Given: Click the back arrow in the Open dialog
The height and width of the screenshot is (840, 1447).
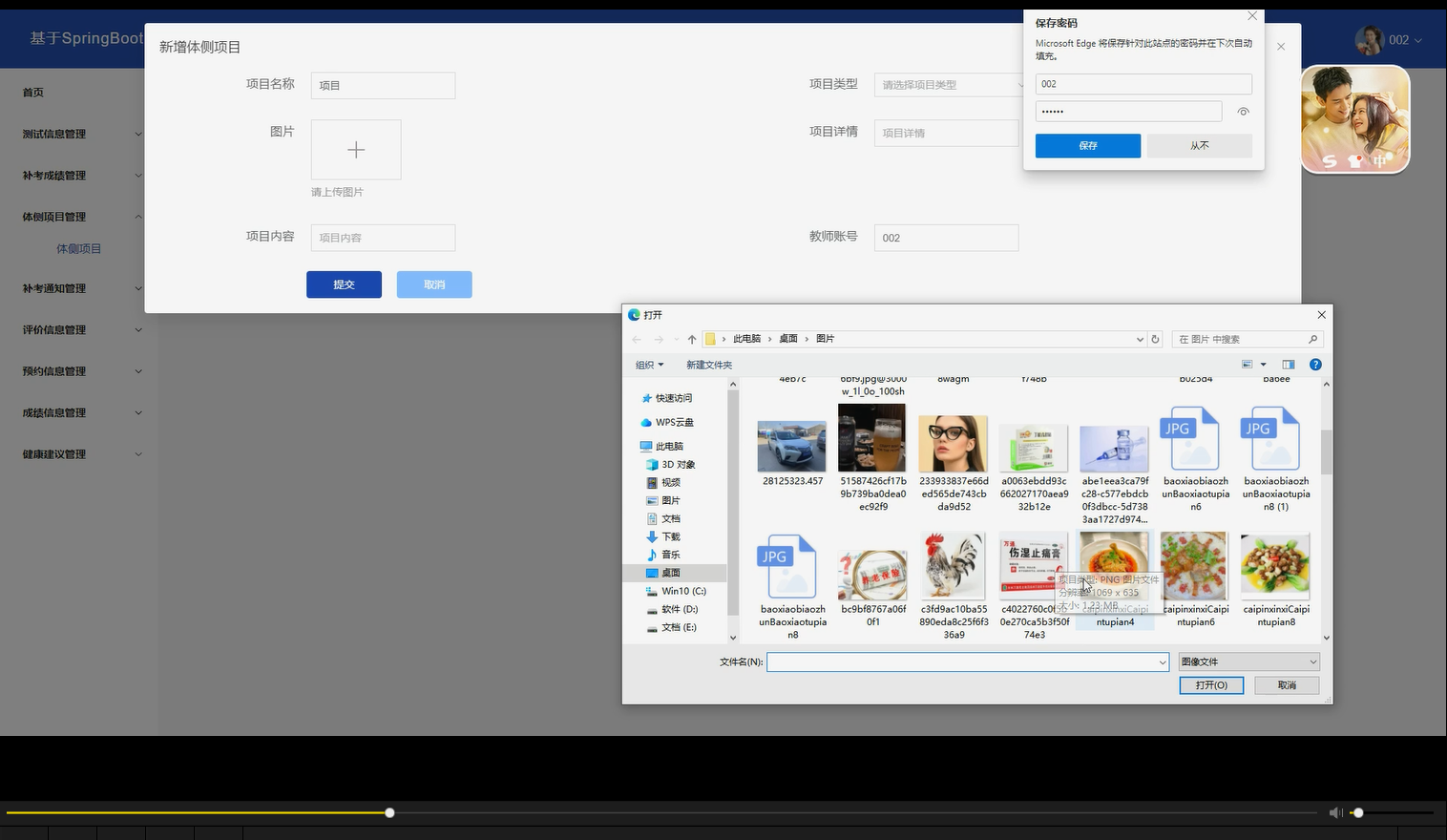Looking at the screenshot, I should (x=637, y=340).
